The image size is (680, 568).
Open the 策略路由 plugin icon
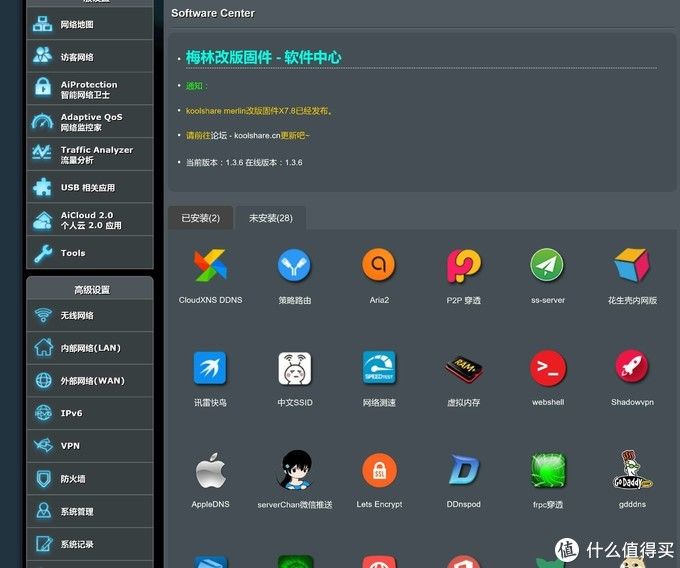point(294,265)
